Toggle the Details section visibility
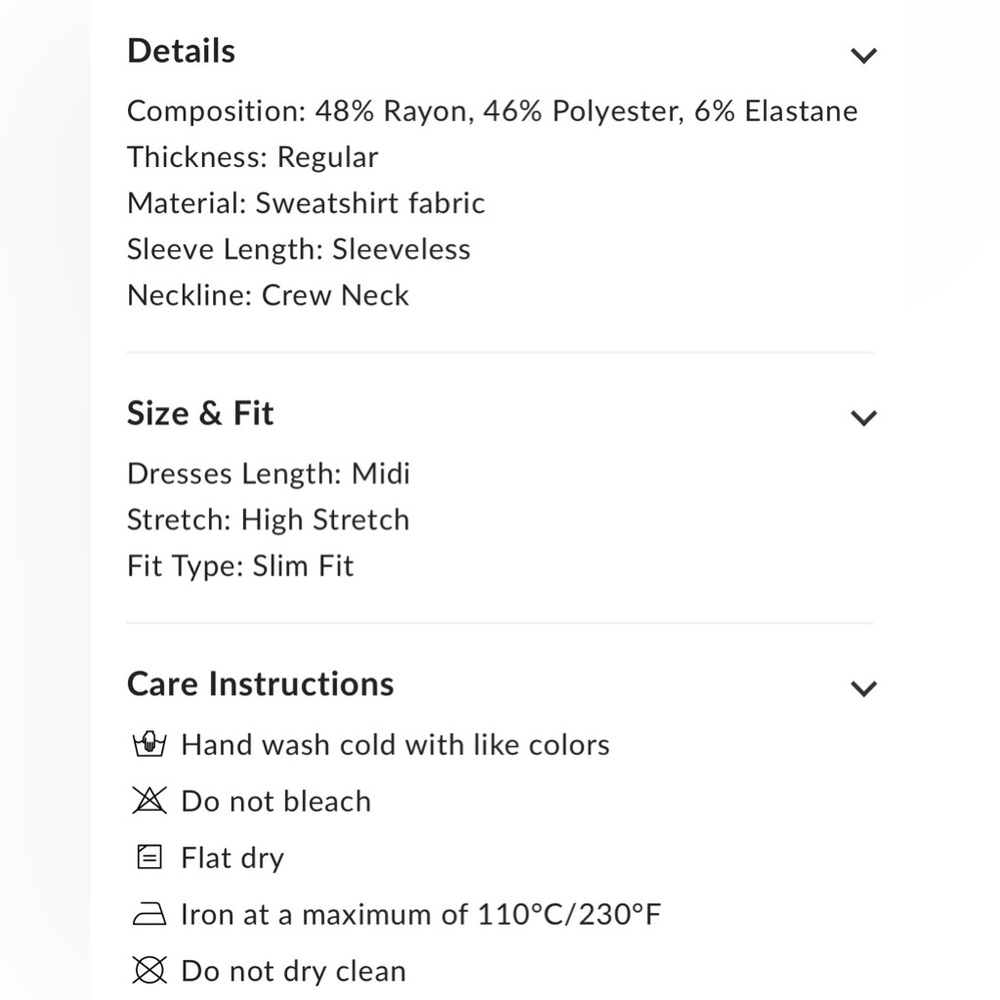 [863, 55]
